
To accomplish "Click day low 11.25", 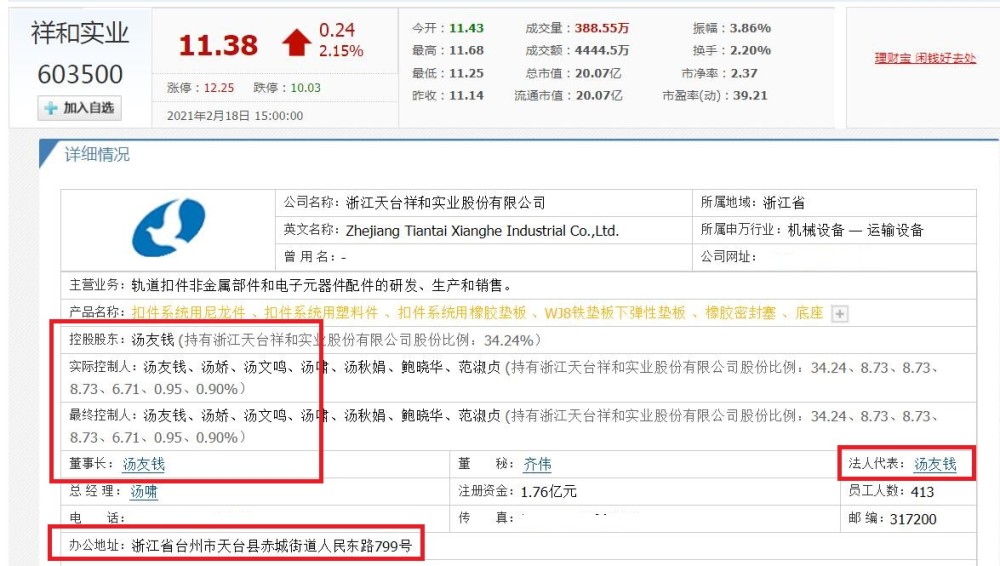I will [x=466, y=73].
